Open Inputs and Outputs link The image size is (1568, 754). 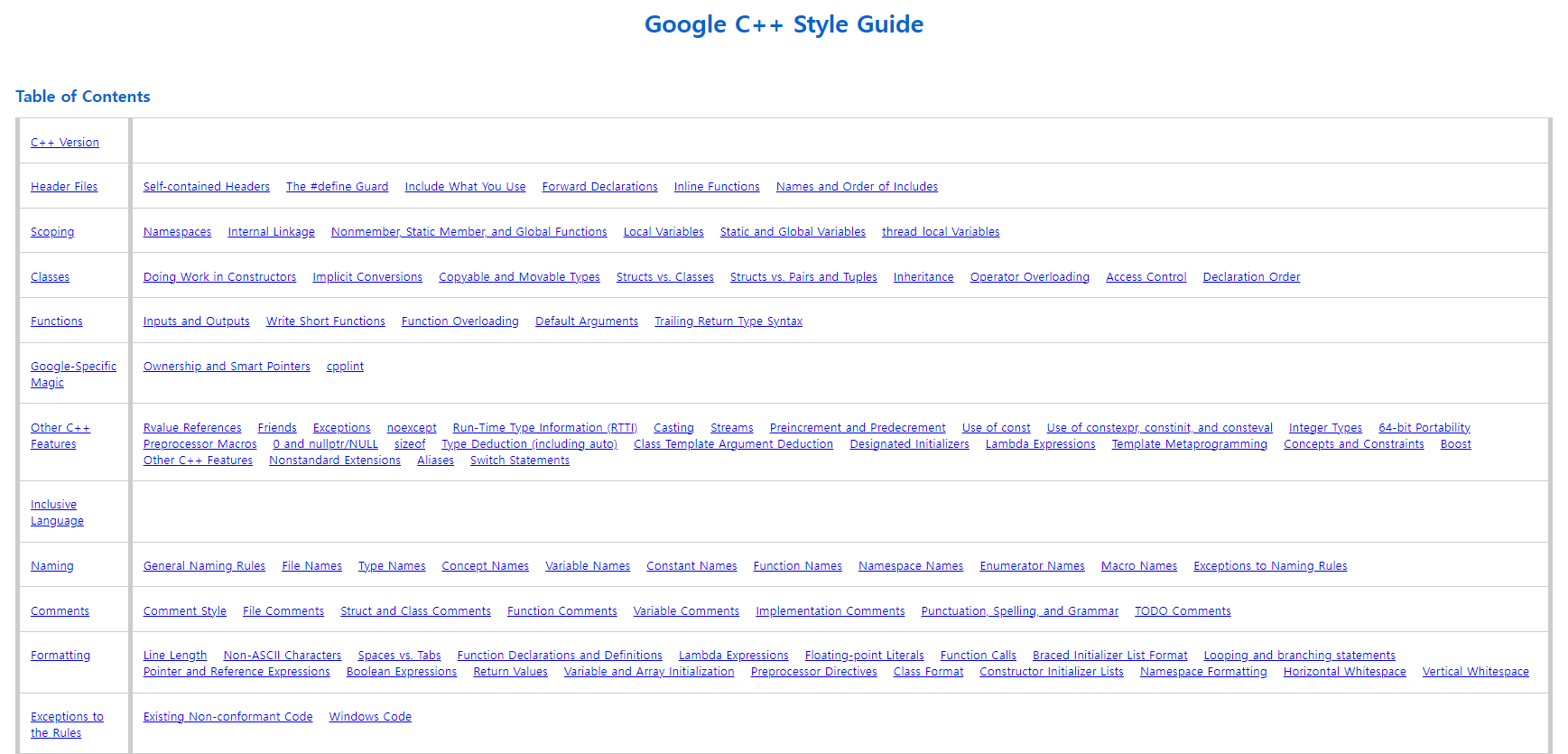tap(197, 321)
